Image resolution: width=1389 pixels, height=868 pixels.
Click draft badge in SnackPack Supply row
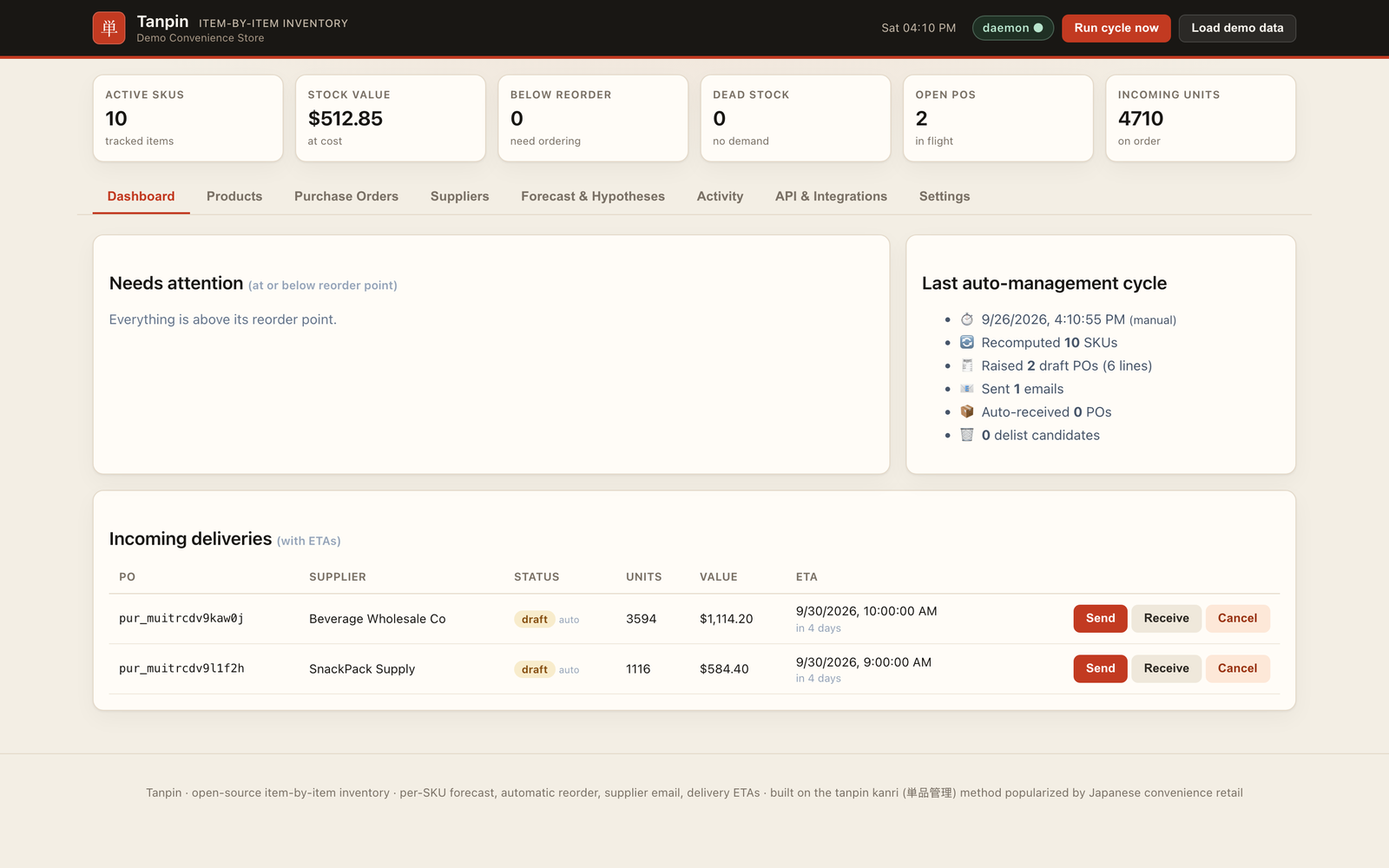pyautogui.click(x=534, y=669)
